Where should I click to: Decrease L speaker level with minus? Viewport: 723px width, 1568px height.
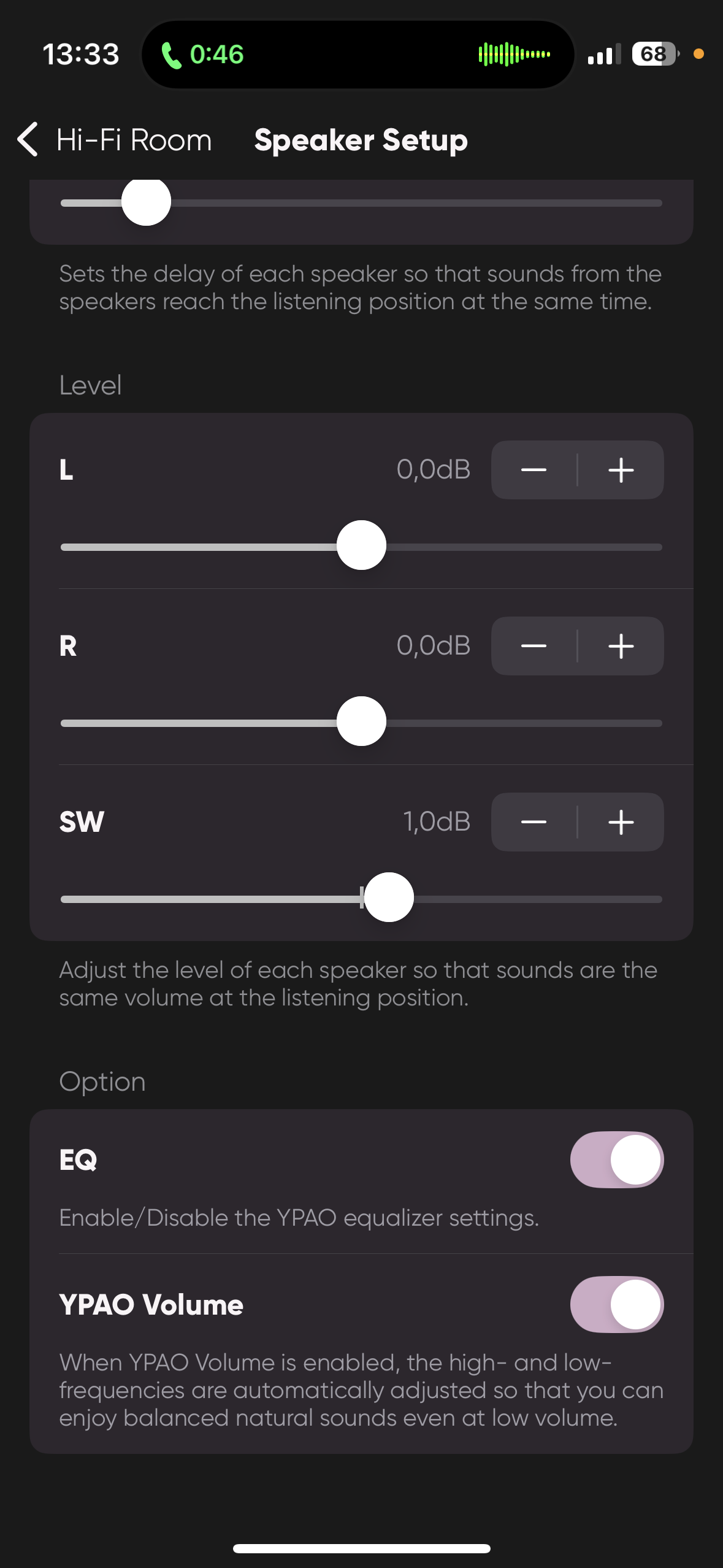tap(534, 470)
